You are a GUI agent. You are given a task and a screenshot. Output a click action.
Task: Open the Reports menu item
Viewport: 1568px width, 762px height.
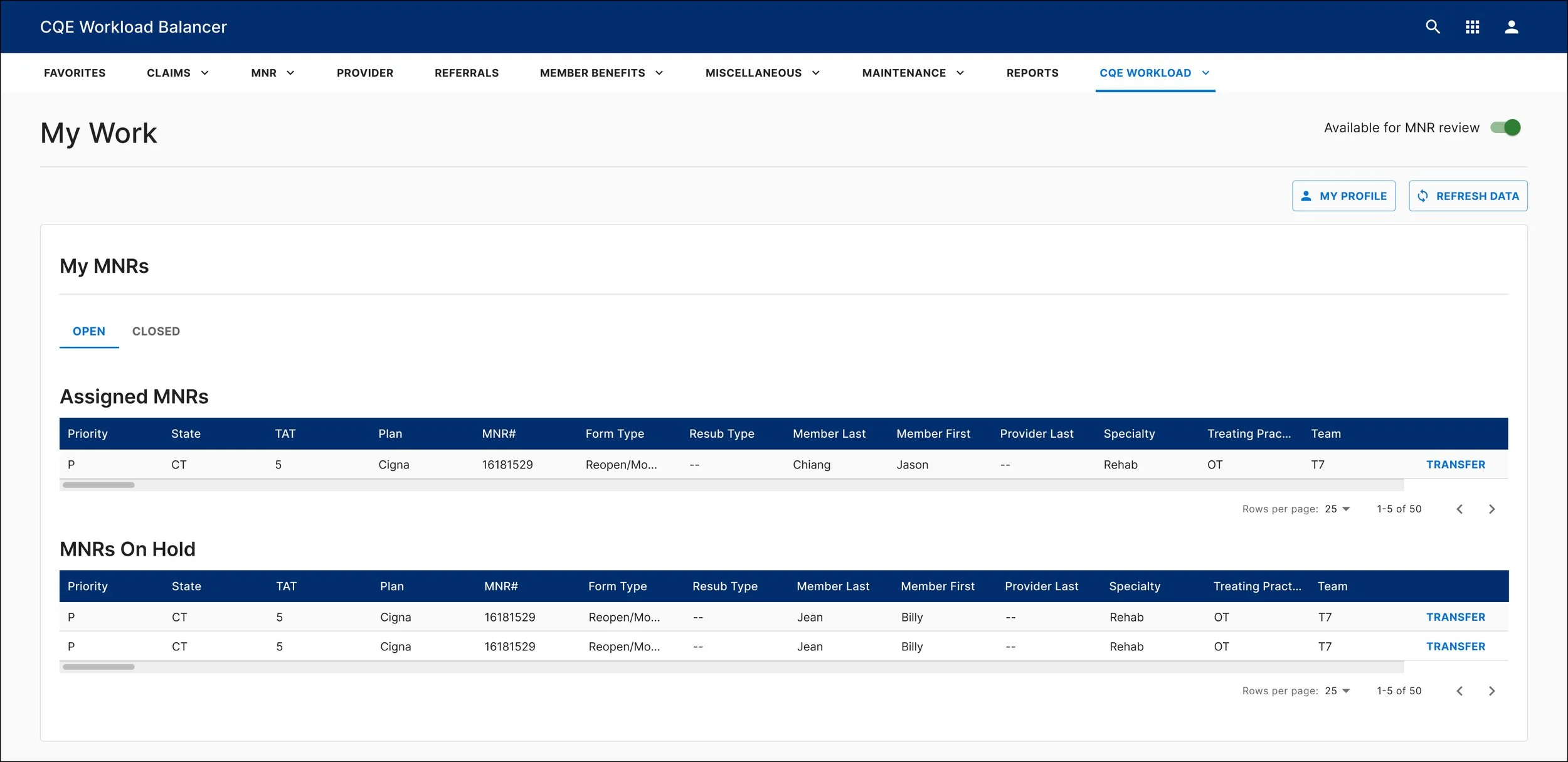coord(1032,73)
